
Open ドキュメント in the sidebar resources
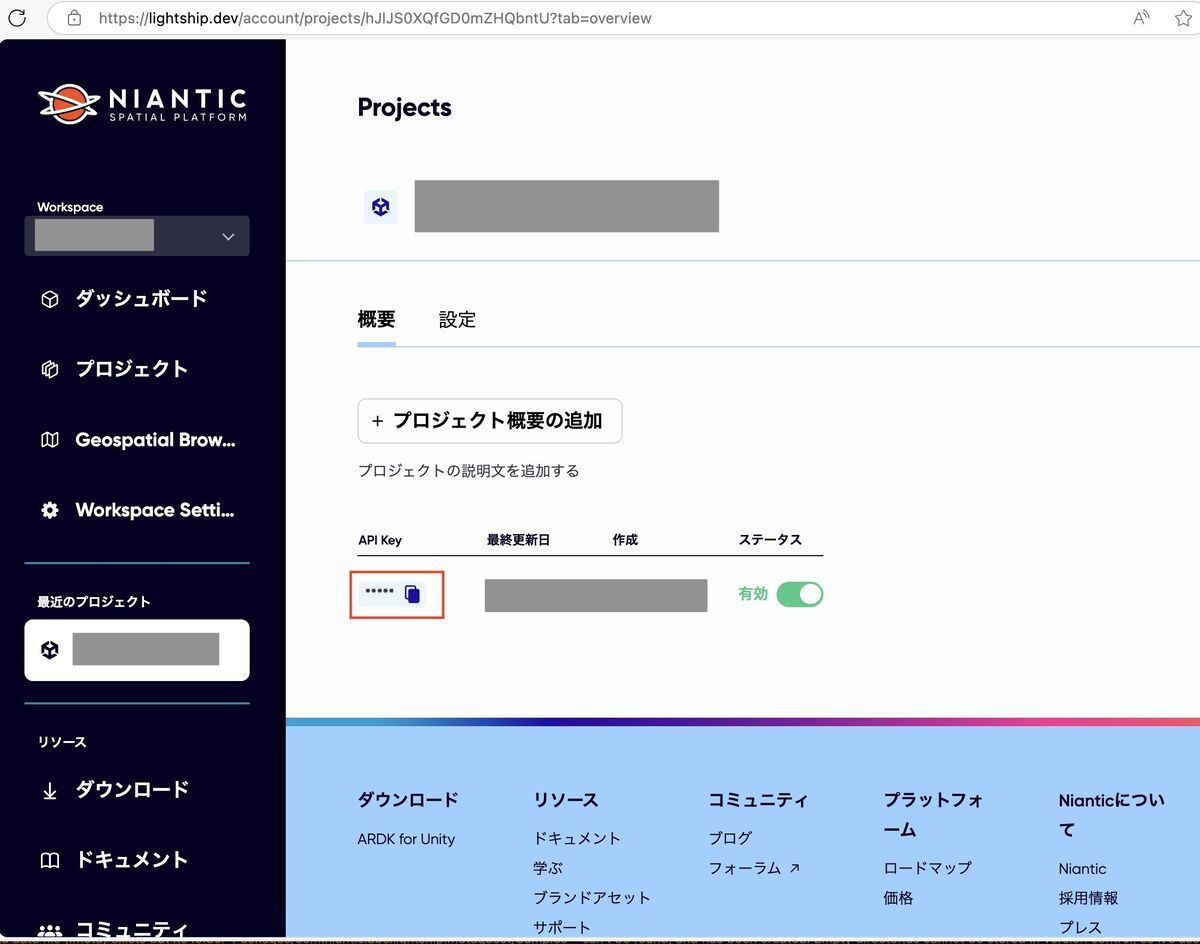[132, 860]
